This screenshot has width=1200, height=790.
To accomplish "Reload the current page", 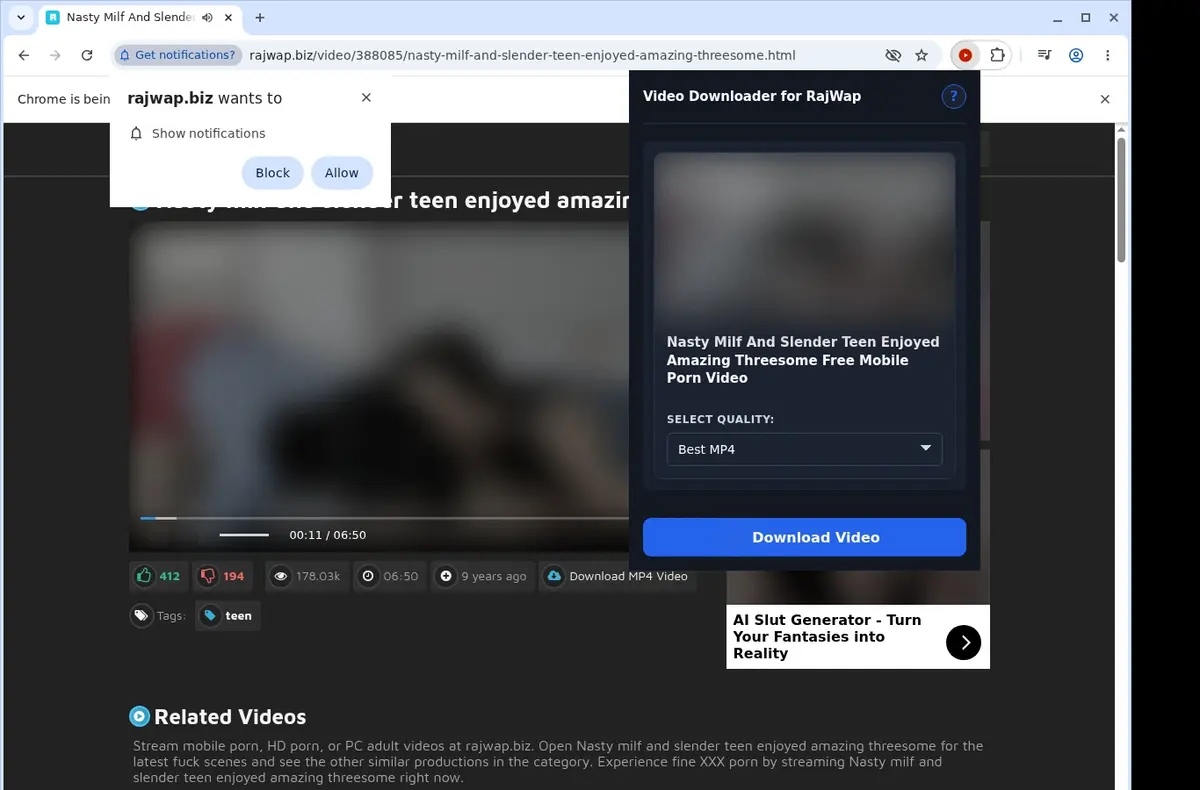I will pos(87,56).
